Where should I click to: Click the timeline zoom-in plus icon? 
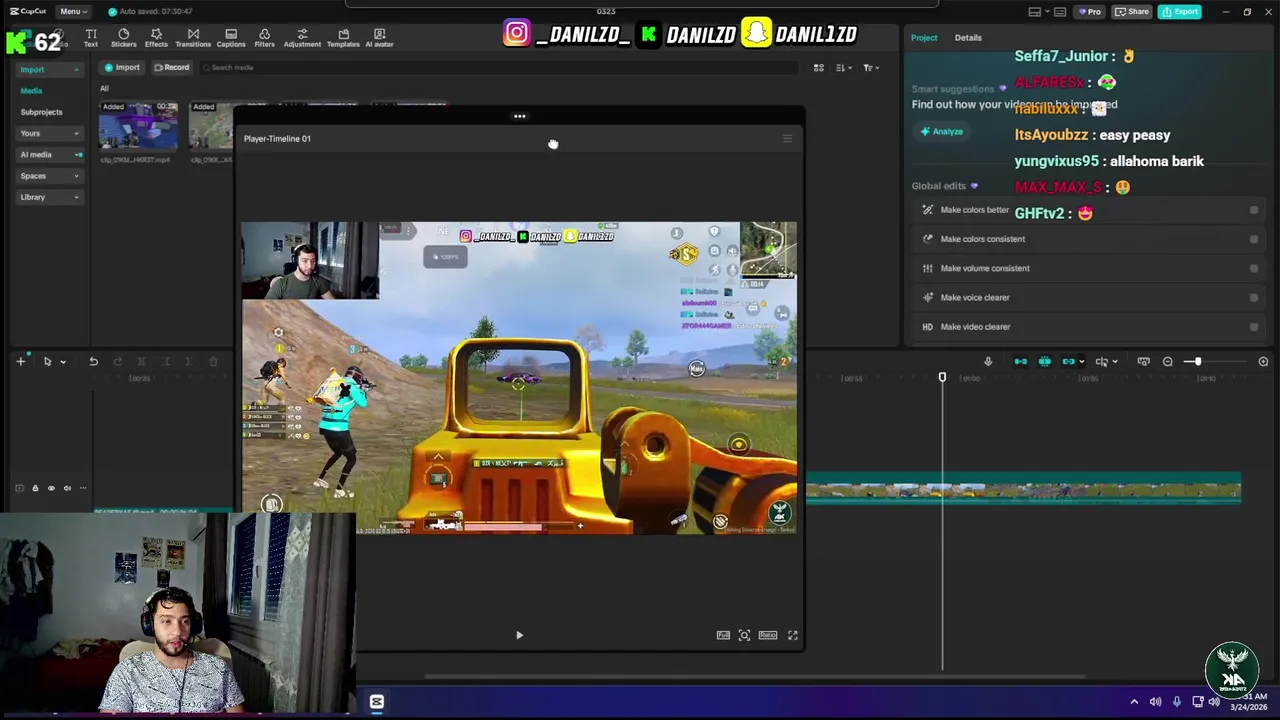1263,361
